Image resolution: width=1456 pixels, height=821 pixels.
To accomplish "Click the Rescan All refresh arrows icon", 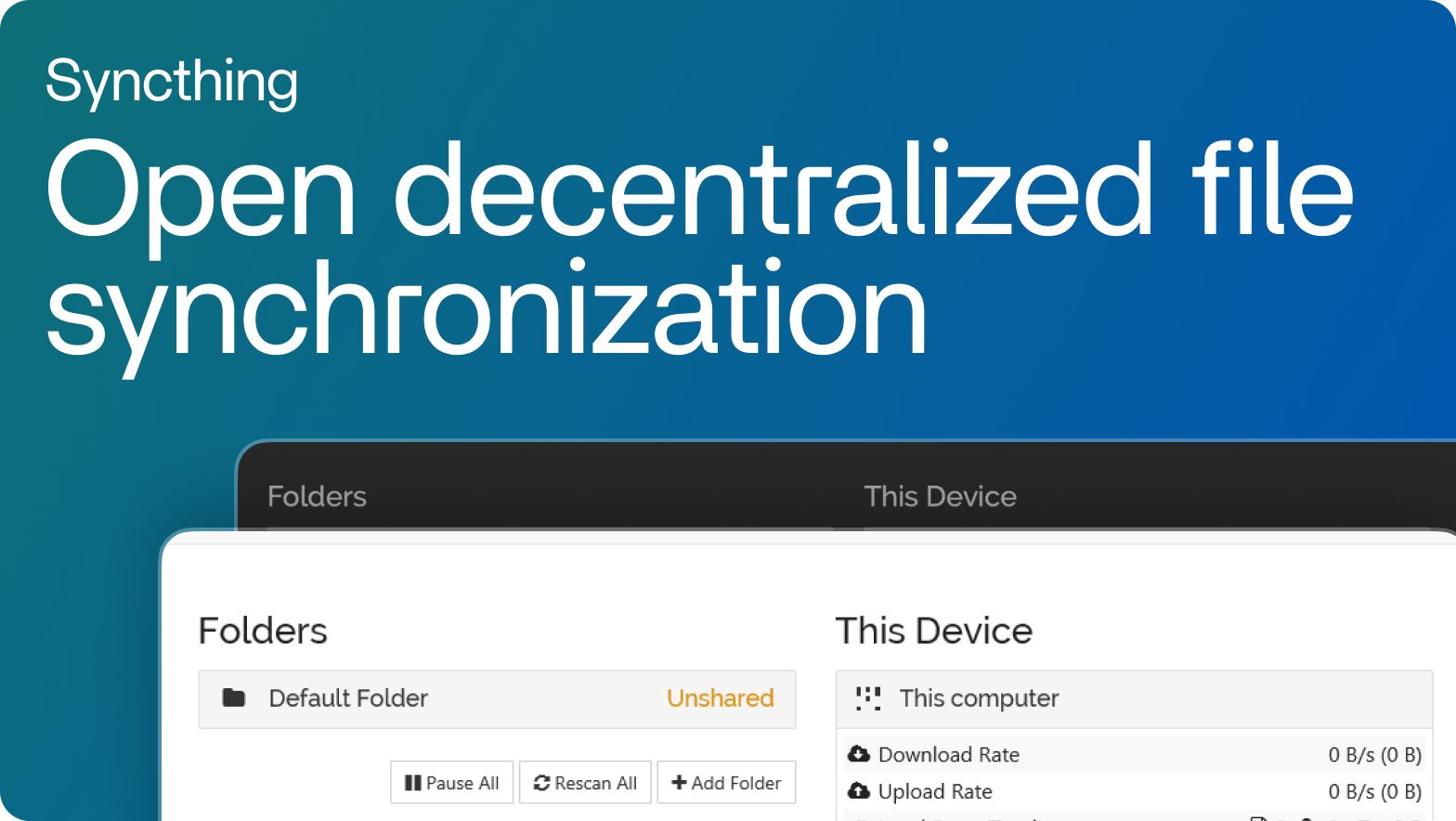I will click(x=542, y=783).
